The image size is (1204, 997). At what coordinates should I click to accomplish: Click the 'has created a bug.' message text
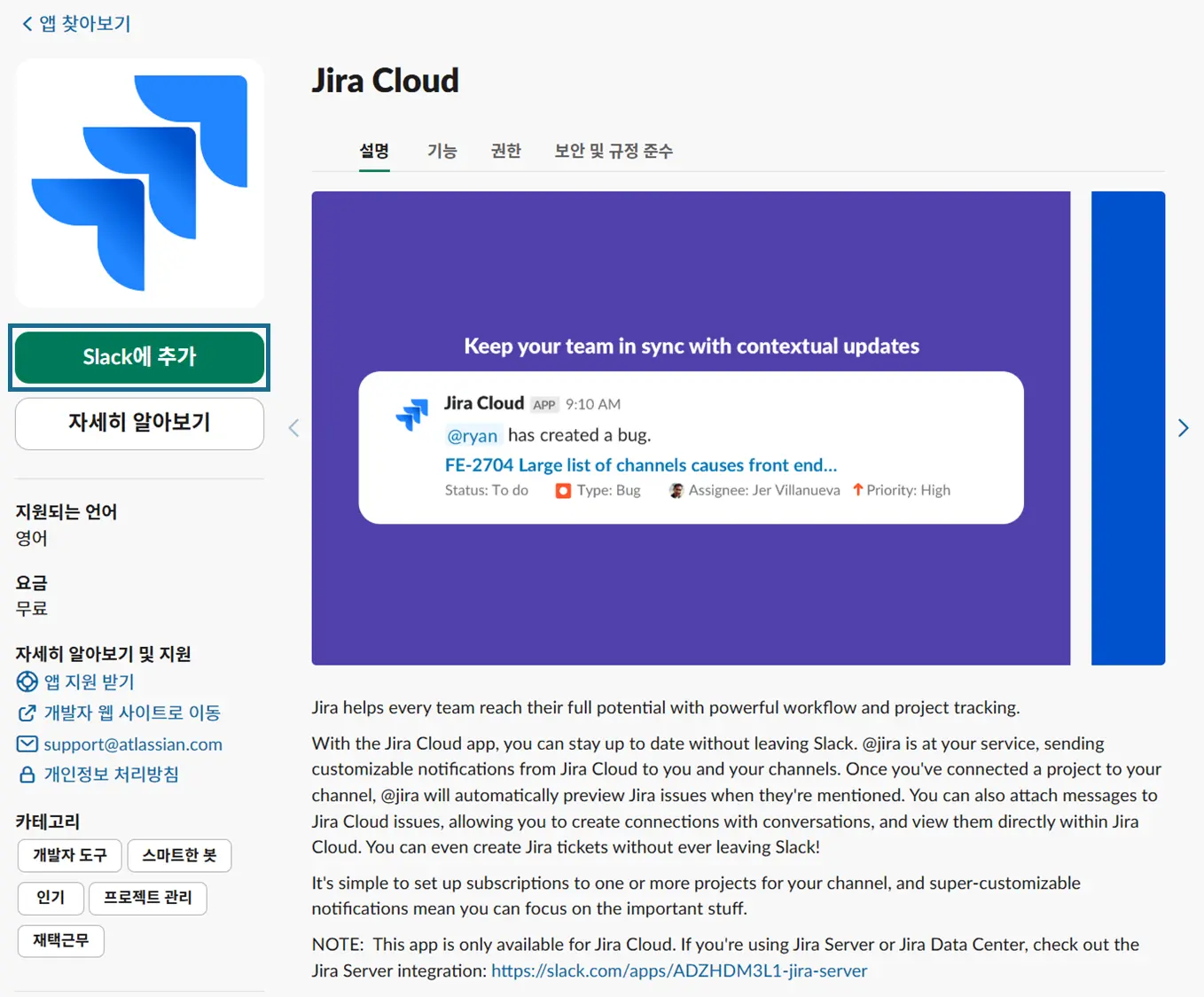click(x=580, y=435)
